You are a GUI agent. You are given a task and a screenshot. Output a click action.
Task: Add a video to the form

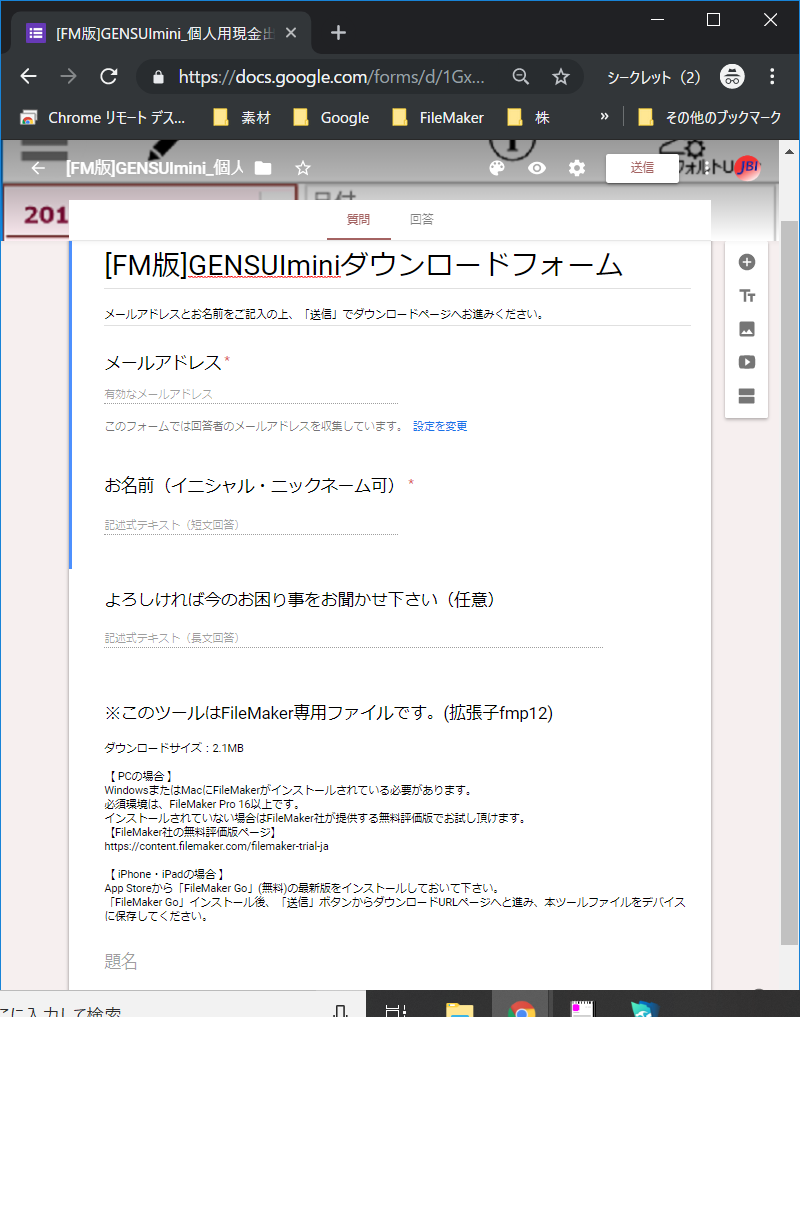746,362
